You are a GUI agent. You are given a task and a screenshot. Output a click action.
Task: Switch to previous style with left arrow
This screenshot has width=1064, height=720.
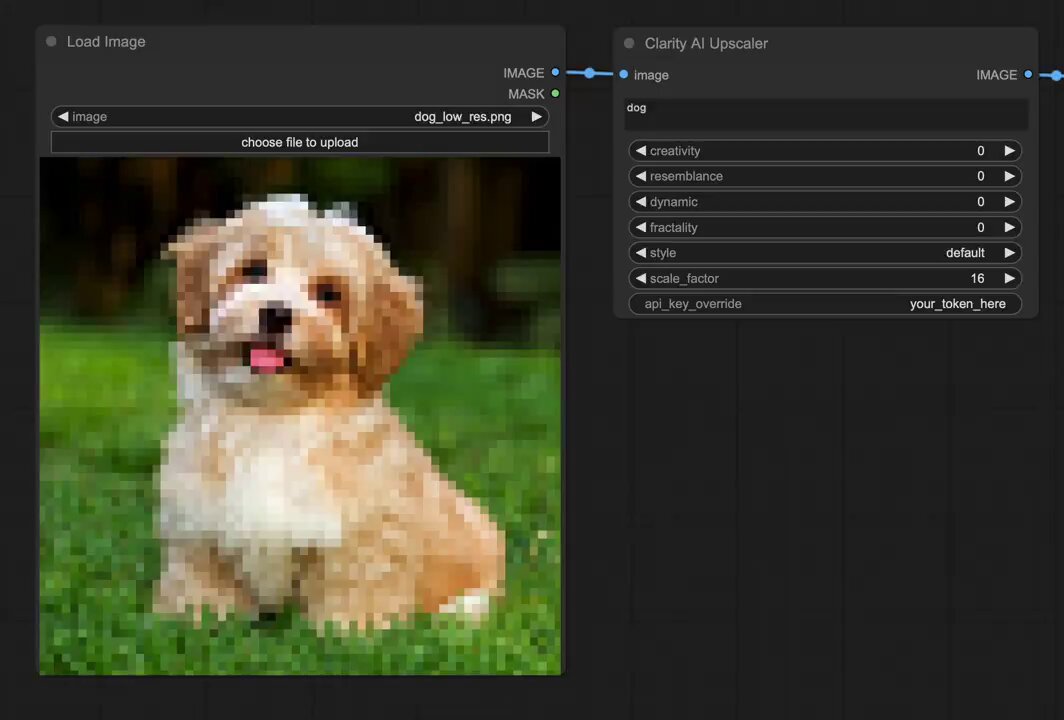(x=641, y=252)
